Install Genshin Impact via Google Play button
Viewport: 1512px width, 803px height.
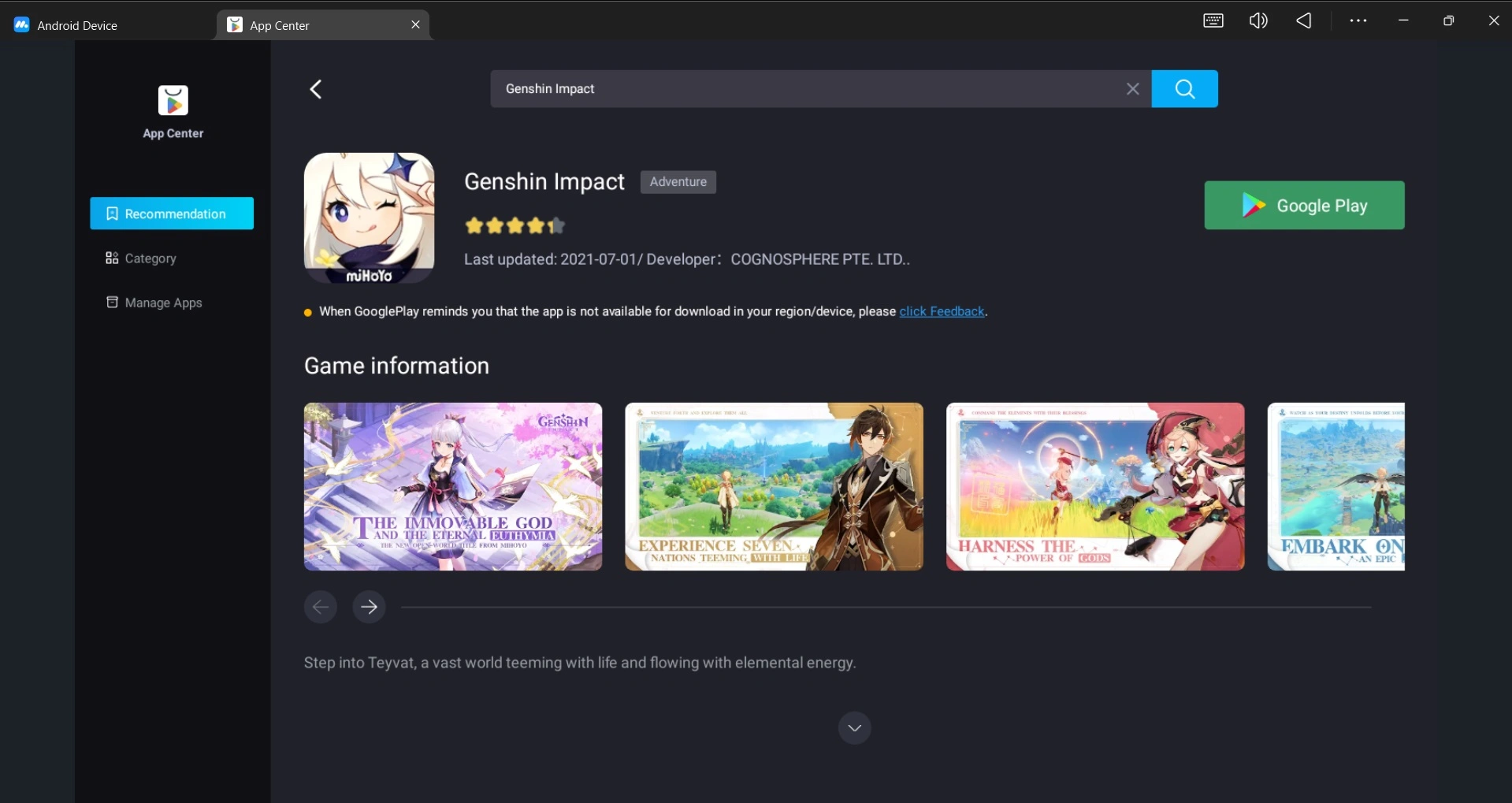click(x=1304, y=205)
